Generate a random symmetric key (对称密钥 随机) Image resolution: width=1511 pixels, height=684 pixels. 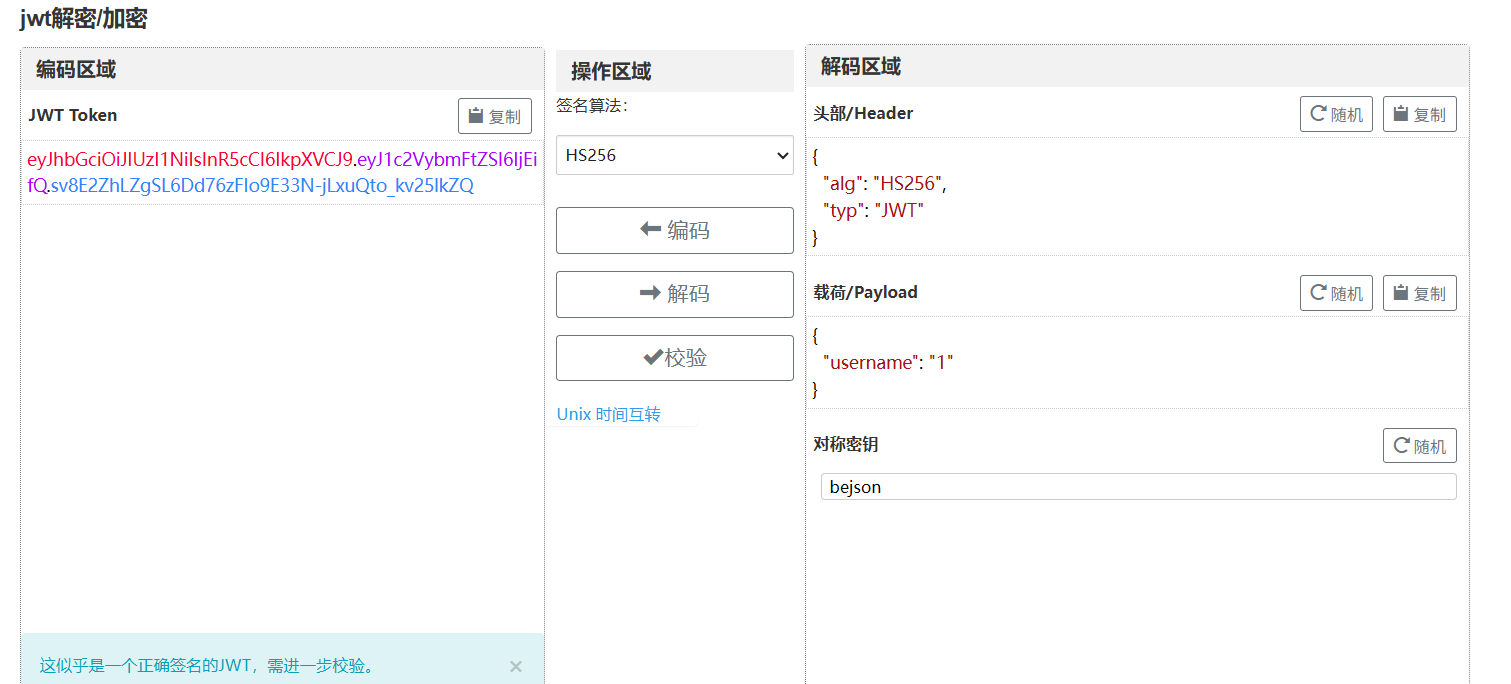pos(1419,446)
